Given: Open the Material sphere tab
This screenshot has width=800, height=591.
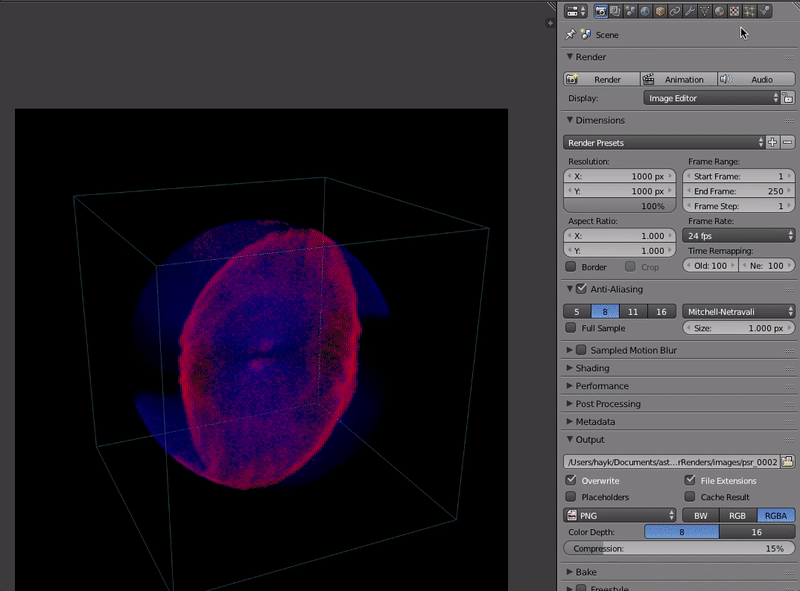Looking at the screenshot, I should 719,11.
